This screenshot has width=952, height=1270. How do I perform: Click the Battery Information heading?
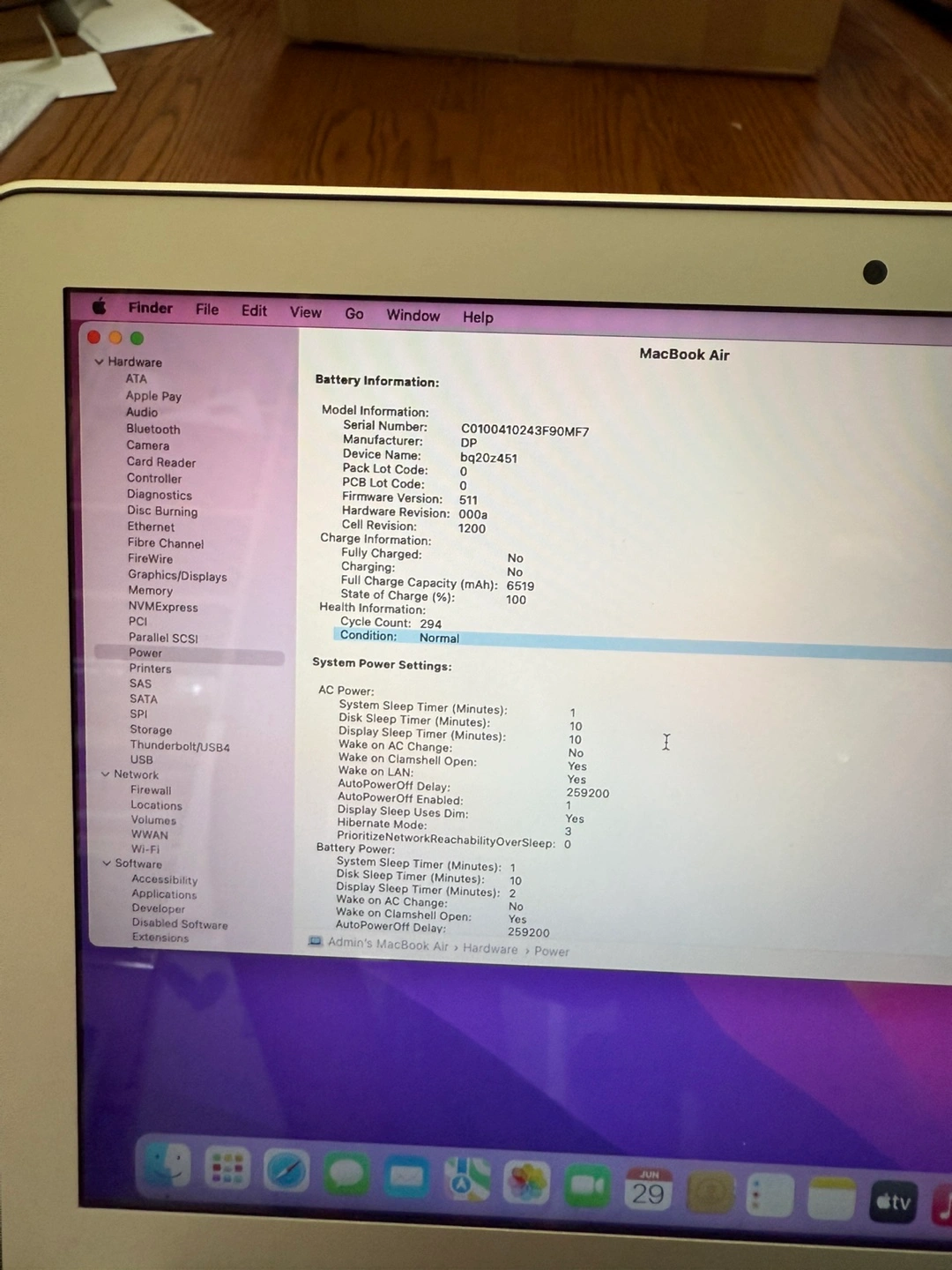coord(377,381)
